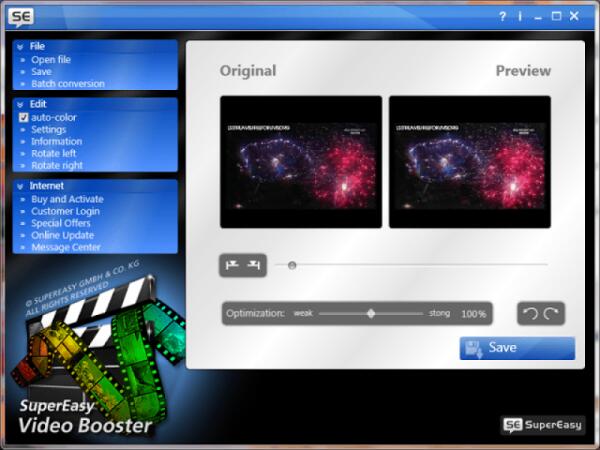Click the Preview video thumbnail
The width and height of the screenshot is (600, 450).
470,162
